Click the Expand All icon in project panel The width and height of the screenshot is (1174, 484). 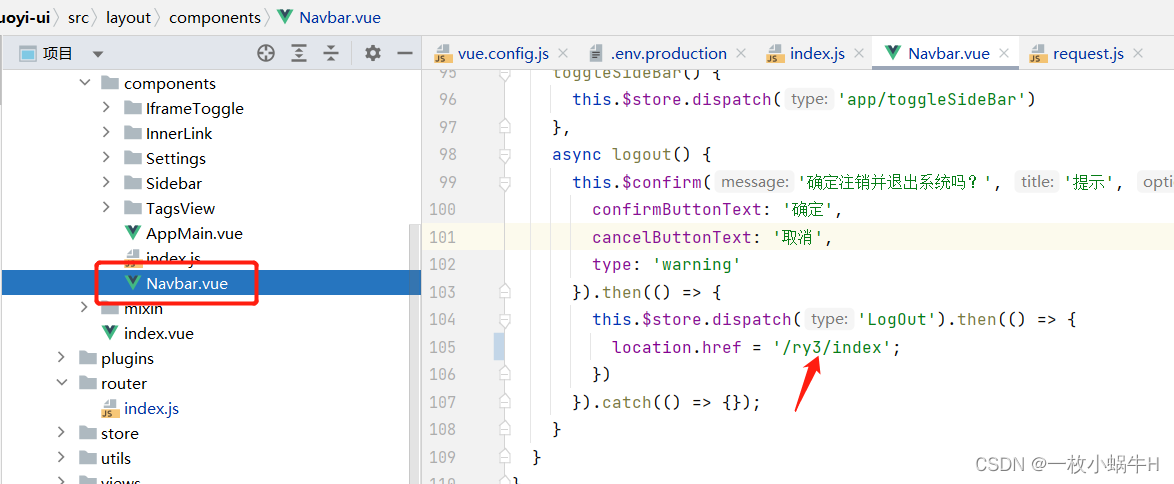[298, 53]
